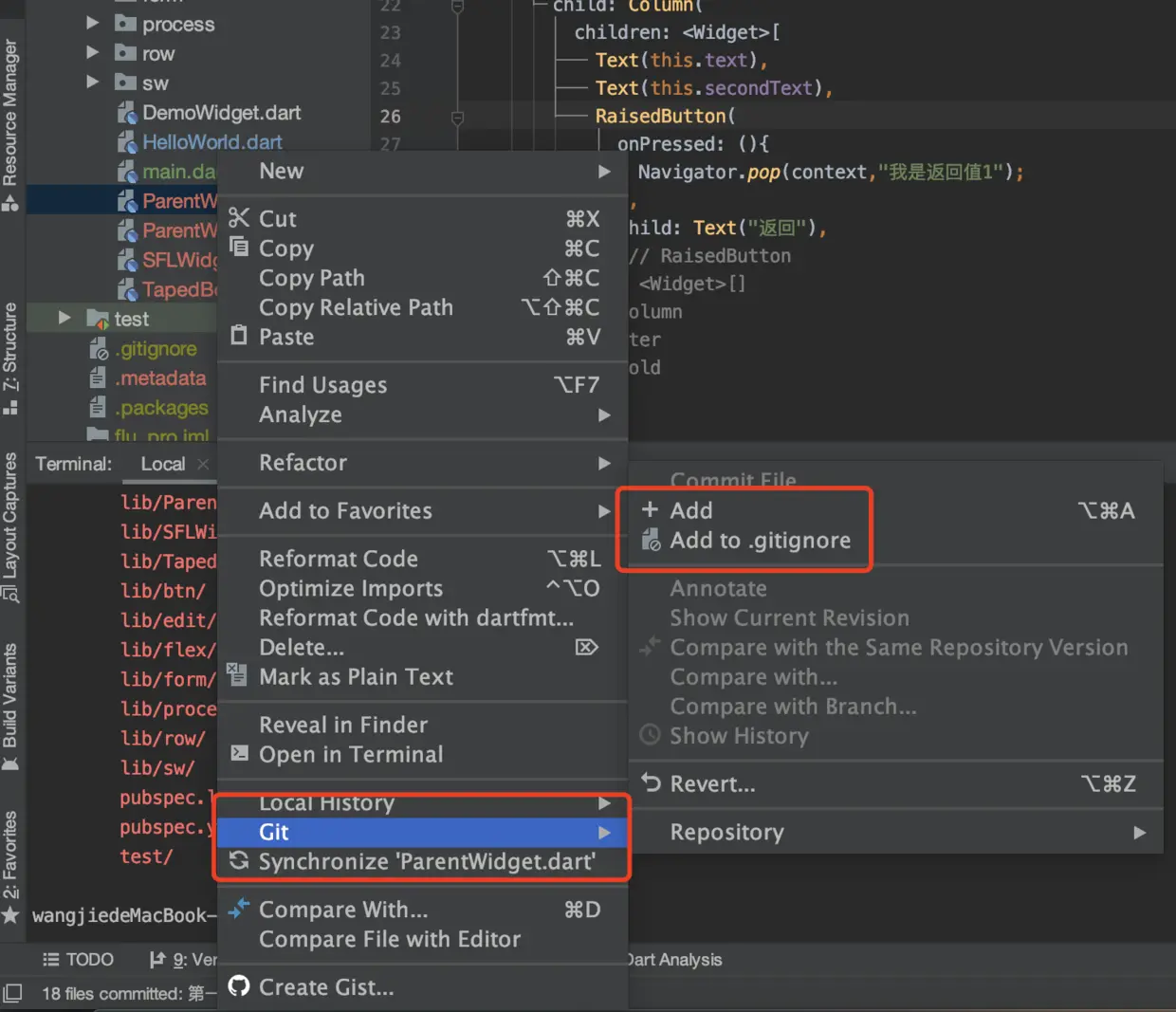
Task: Click the Revert arrow icon
Action: click(651, 782)
